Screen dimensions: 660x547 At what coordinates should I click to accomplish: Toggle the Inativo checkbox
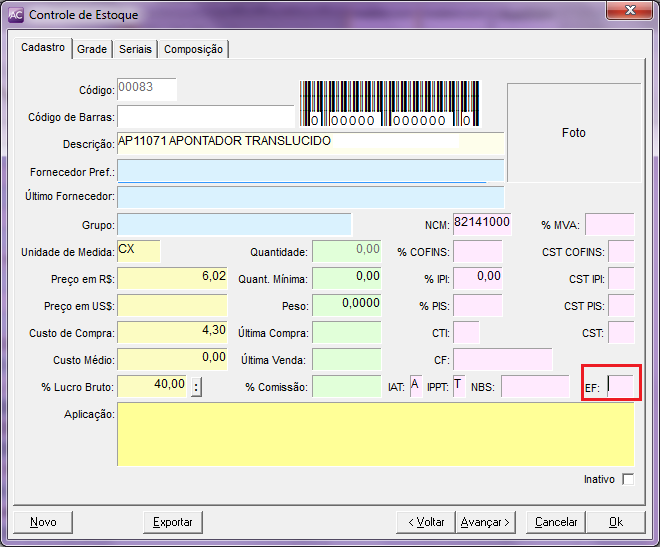click(x=628, y=479)
